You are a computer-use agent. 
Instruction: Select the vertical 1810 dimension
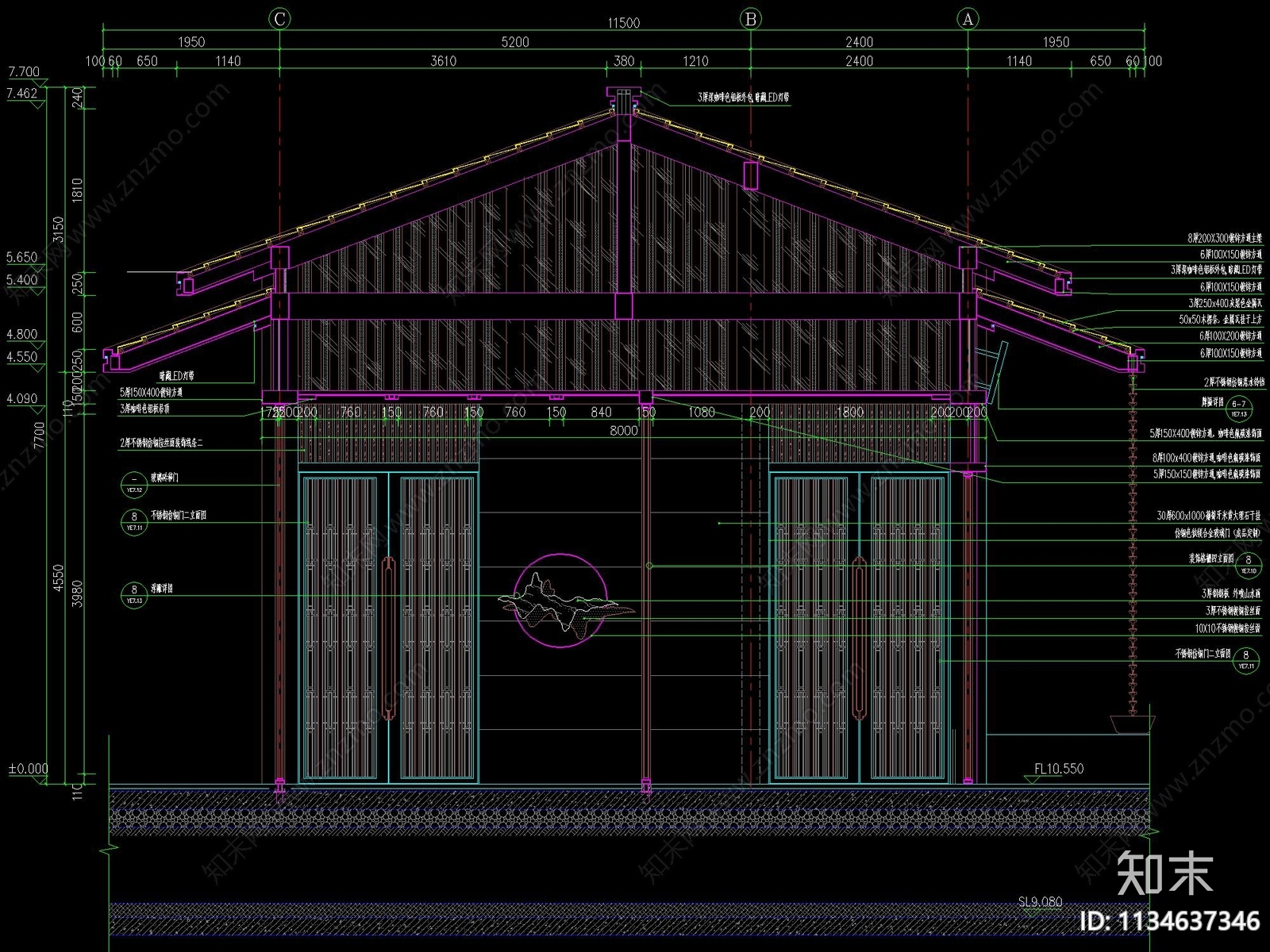point(77,190)
